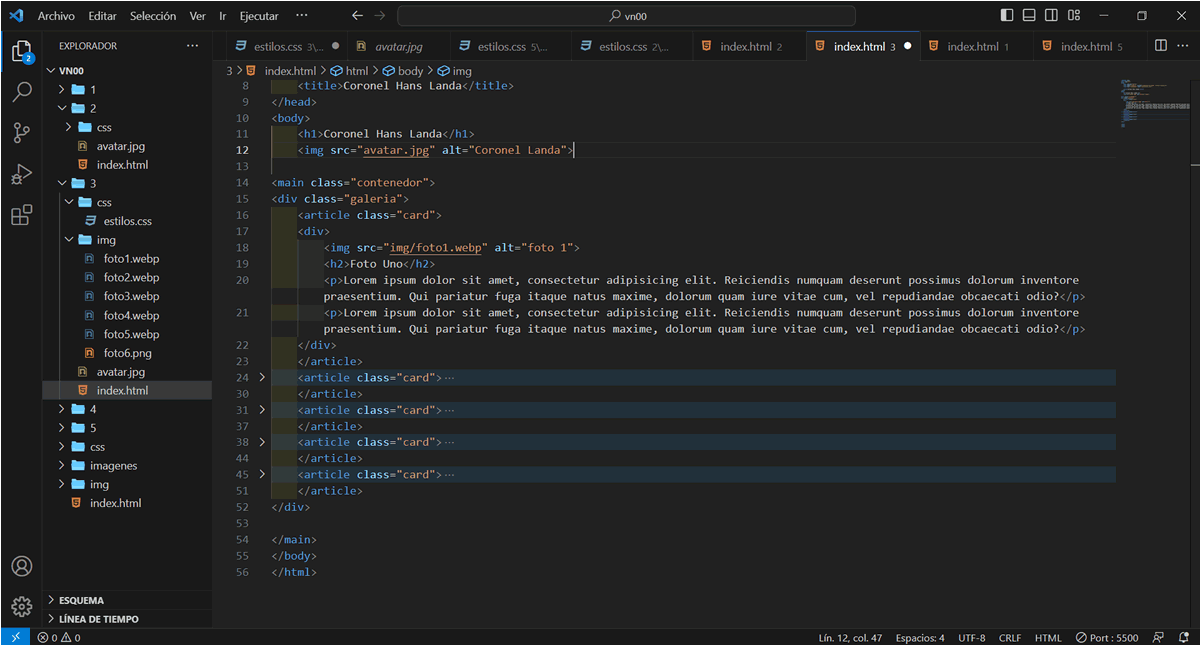Expand folder 4 in the explorer
This screenshot has height=645, width=1200.
tap(93, 409)
